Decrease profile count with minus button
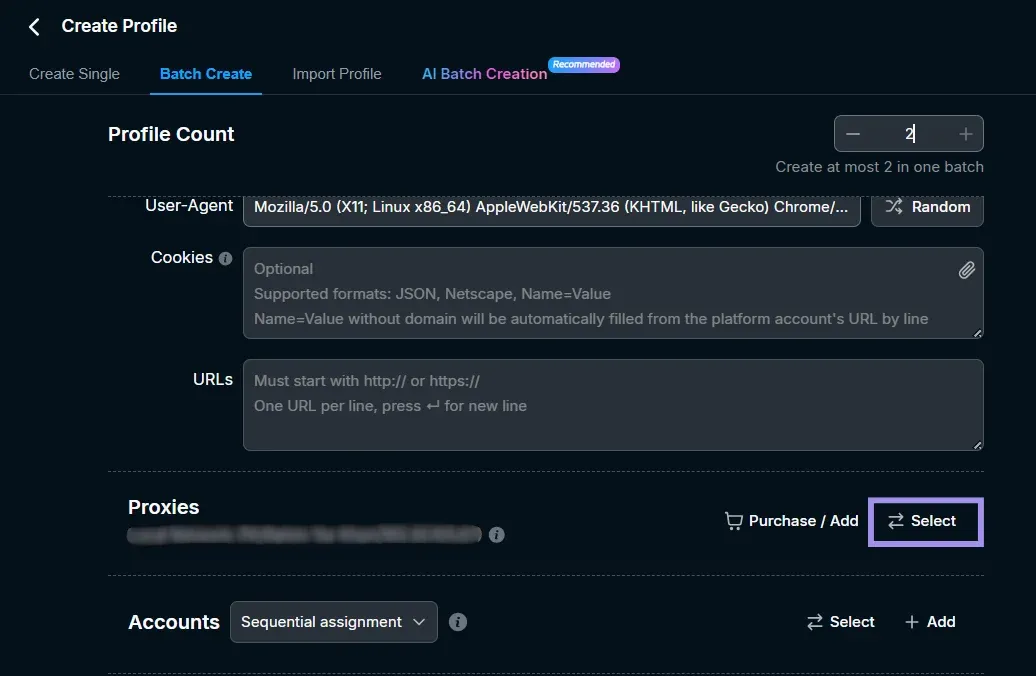The image size is (1036, 676). coord(853,134)
